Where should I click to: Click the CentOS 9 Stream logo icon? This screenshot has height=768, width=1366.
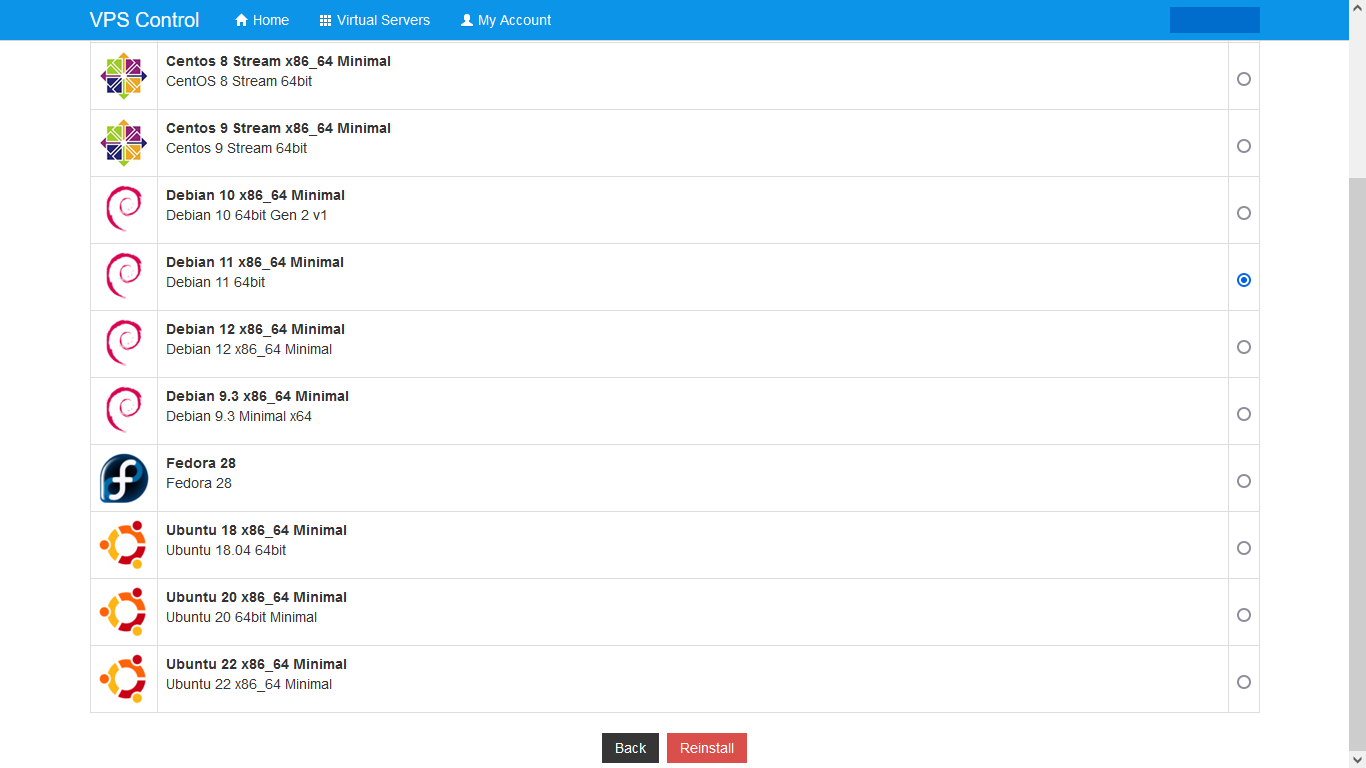tap(124, 143)
